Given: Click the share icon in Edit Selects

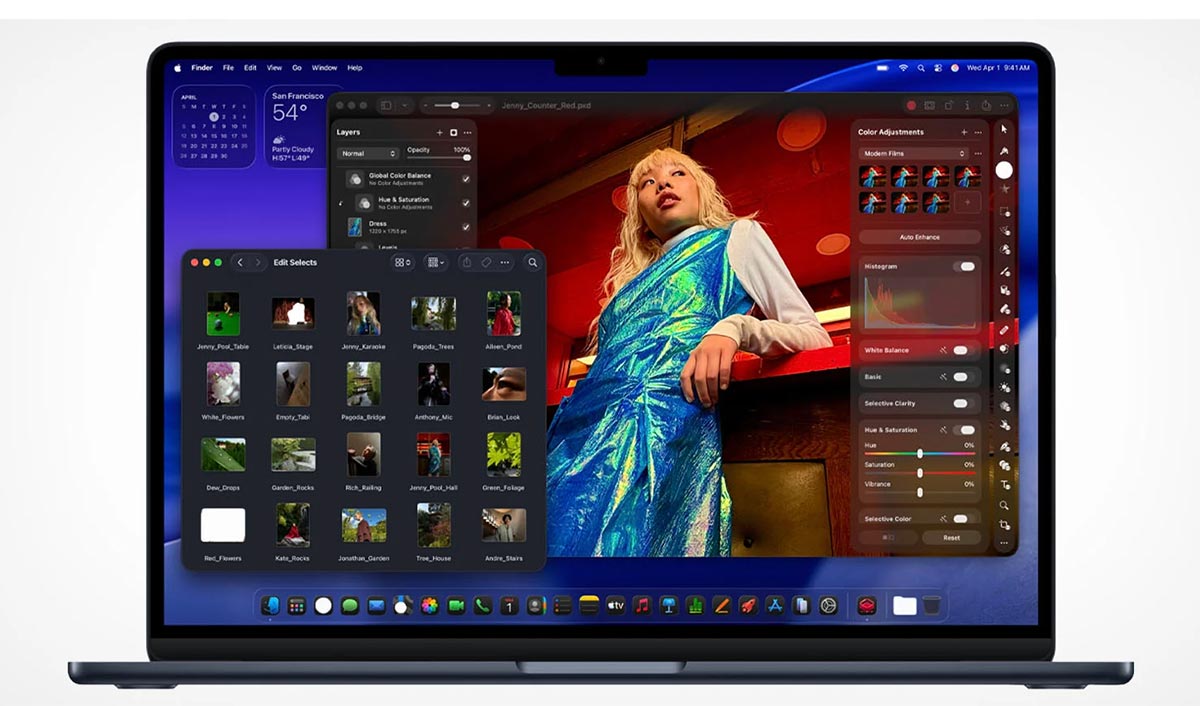Looking at the screenshot, I should tap(467, 262).
